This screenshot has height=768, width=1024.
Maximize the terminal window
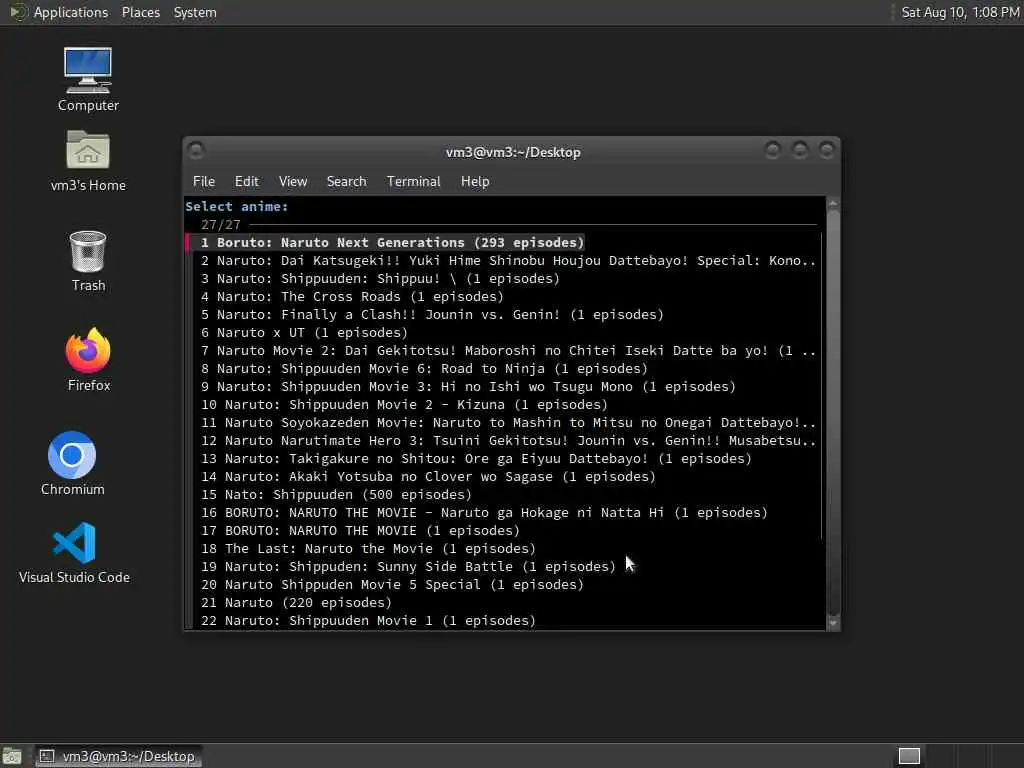click(x=800, y=151)
